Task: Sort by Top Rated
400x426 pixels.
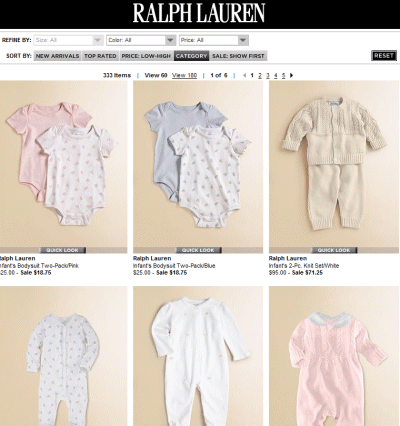Action: (x=100, y=56)
